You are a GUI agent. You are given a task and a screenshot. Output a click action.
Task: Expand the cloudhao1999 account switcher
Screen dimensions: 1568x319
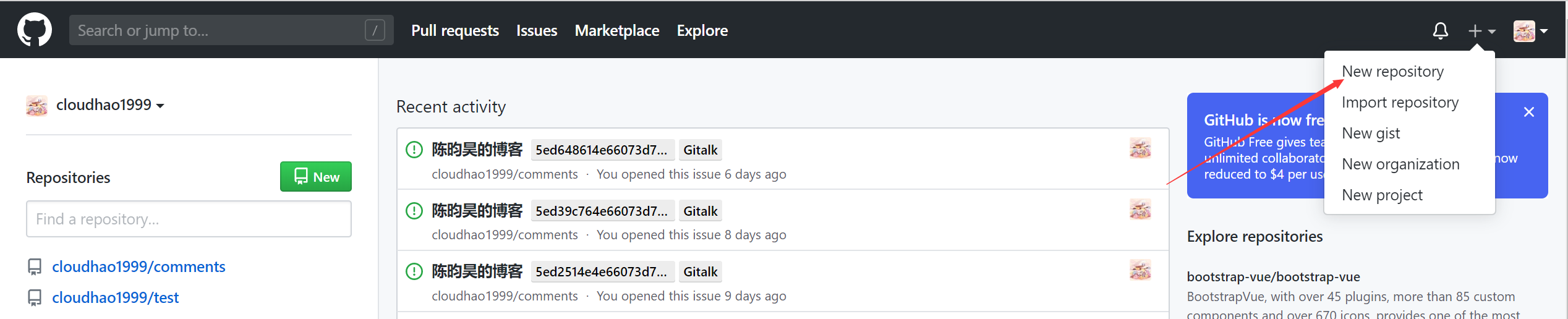tap(95, 105)
